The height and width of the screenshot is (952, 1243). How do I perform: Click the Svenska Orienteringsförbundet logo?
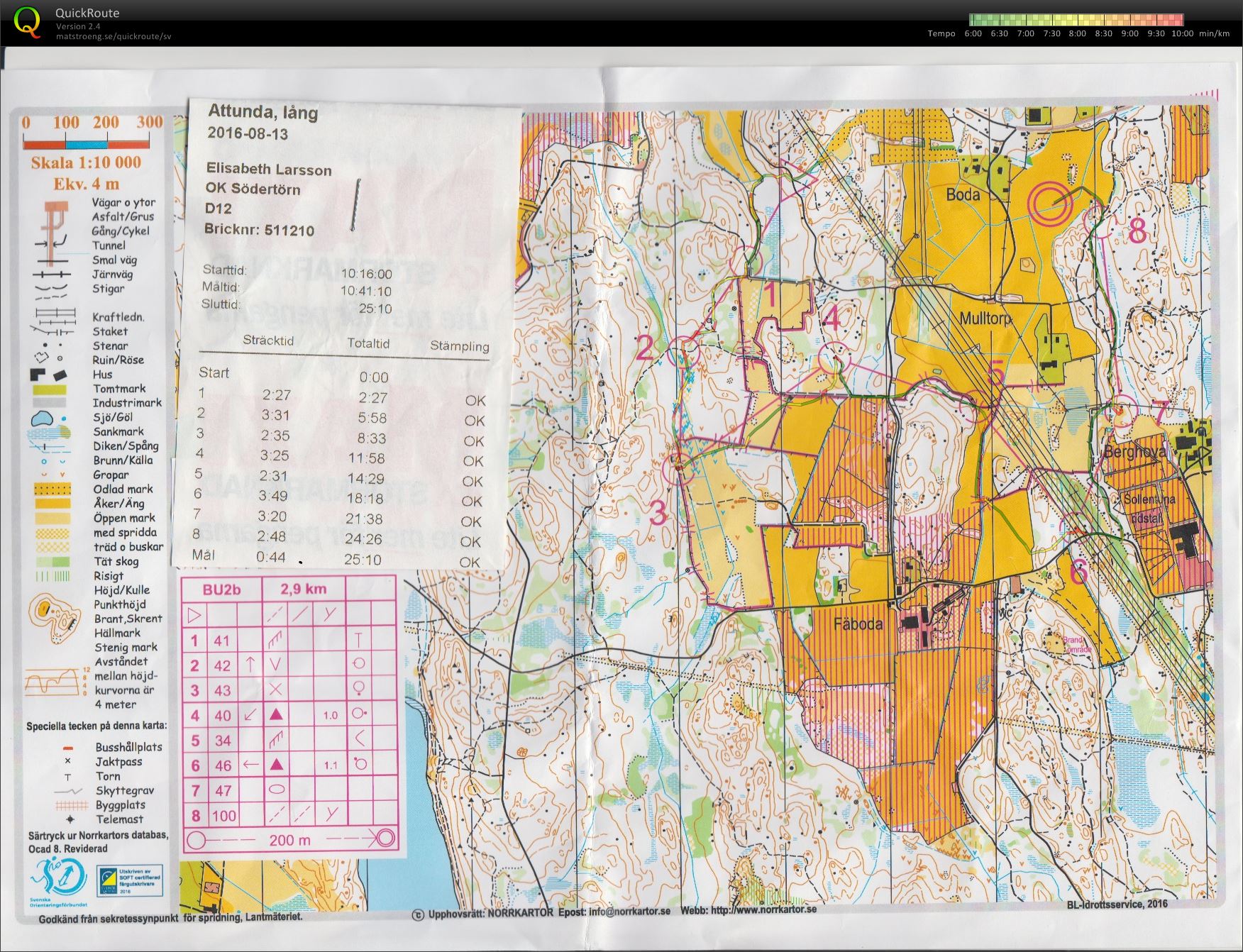pos(58,882)
